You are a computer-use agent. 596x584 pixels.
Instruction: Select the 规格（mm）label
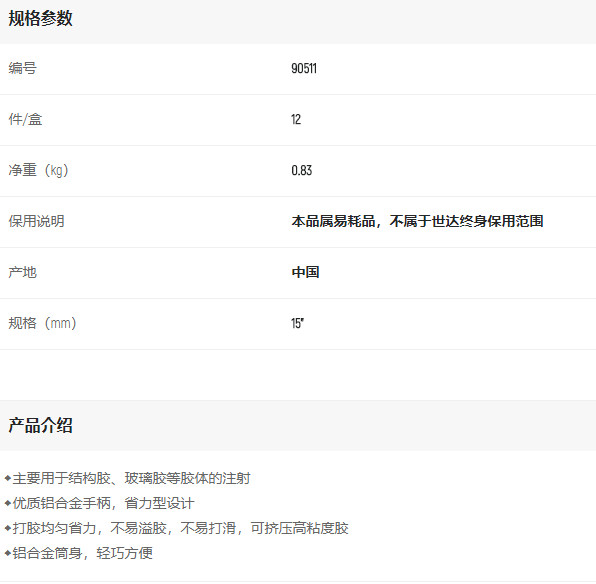(42, 323)
